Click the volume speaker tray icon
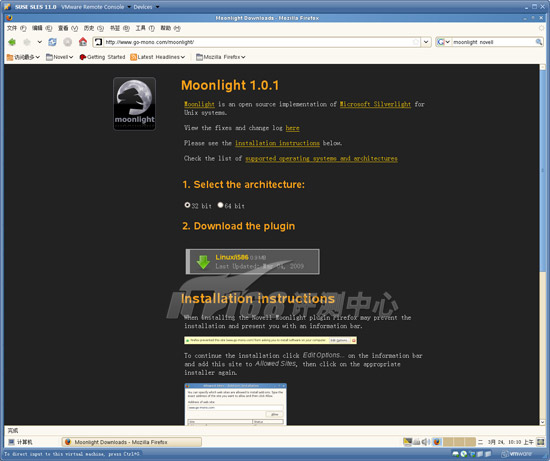The image size is (550, 461). point(425,442)
